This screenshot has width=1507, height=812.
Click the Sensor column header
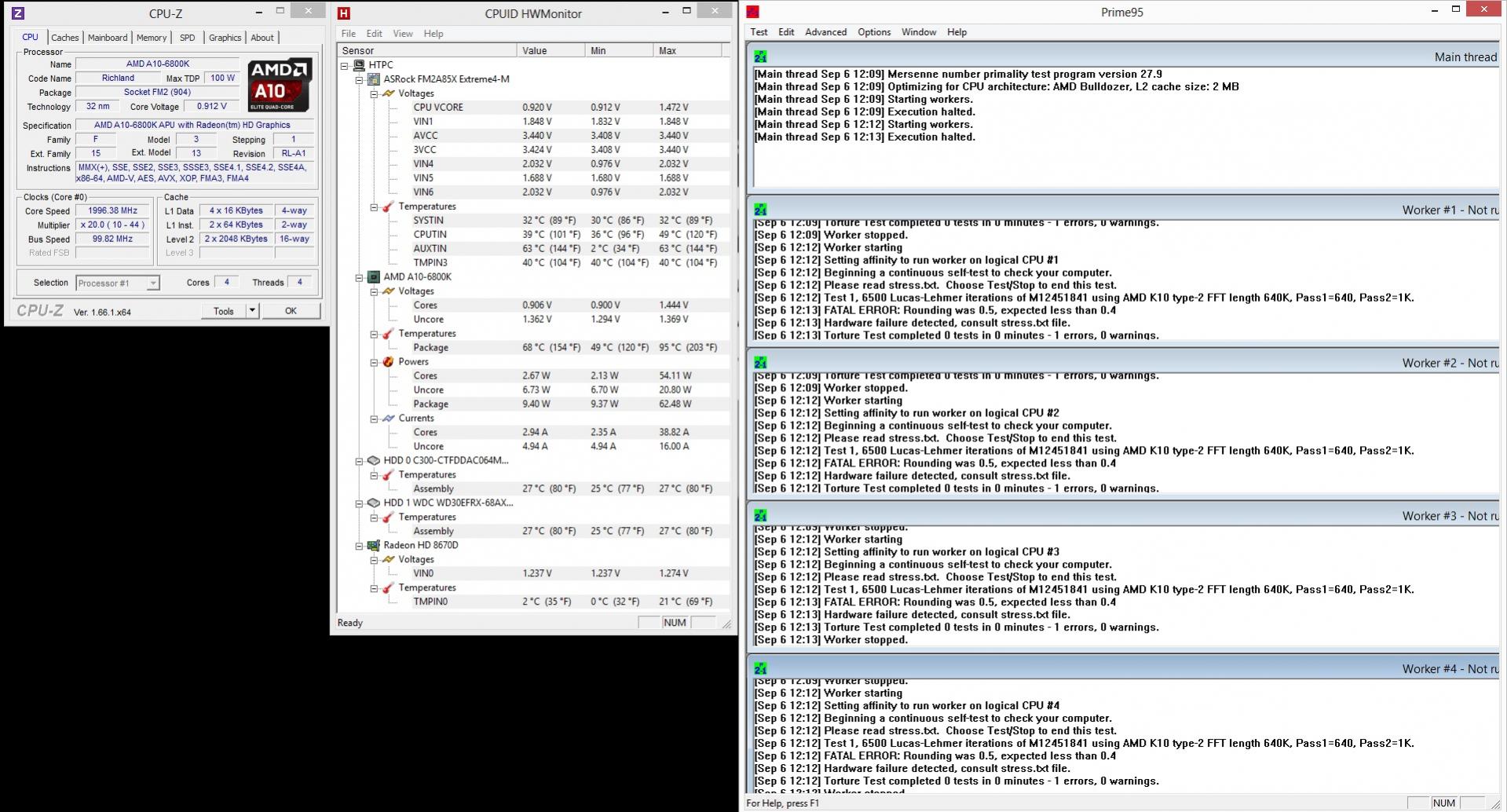pyautogui.click(x=427, y=50)
